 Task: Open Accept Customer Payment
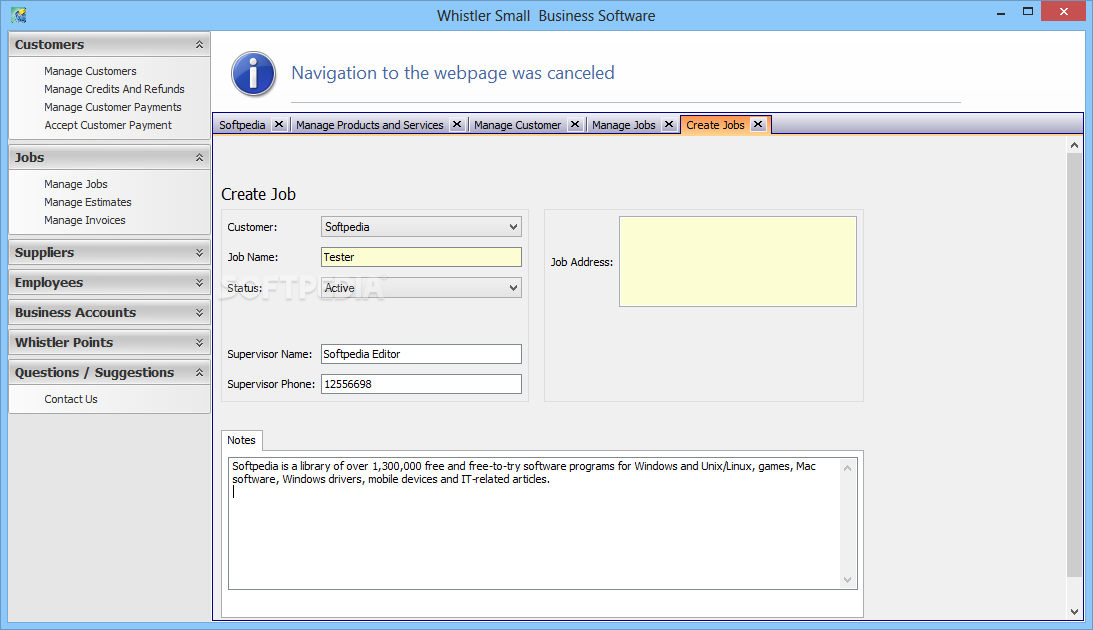108,125
